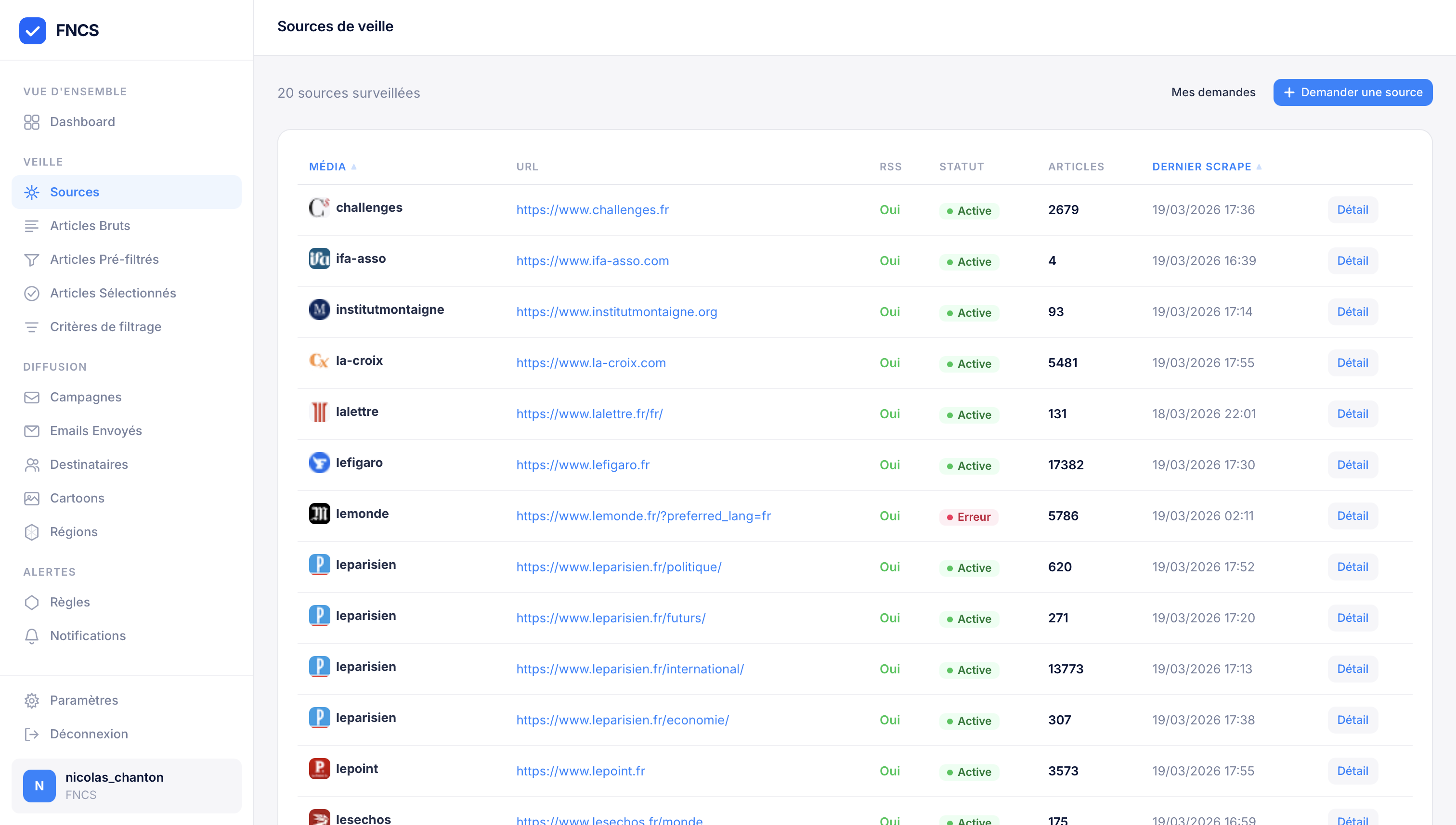Click the Notifications bell icon
Image resolution: width=1456 pixels, height=825 pixels.
pos(32,636)
